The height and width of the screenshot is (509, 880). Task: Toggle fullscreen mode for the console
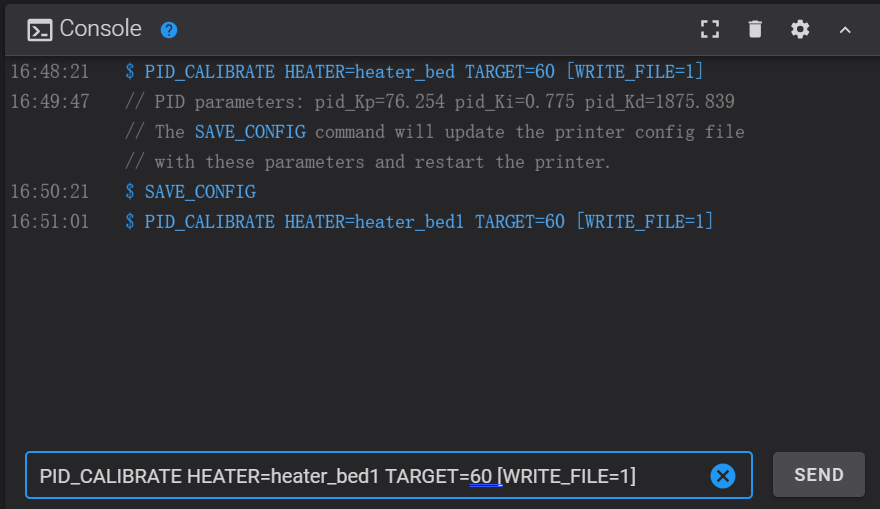(x=710, y=29)
